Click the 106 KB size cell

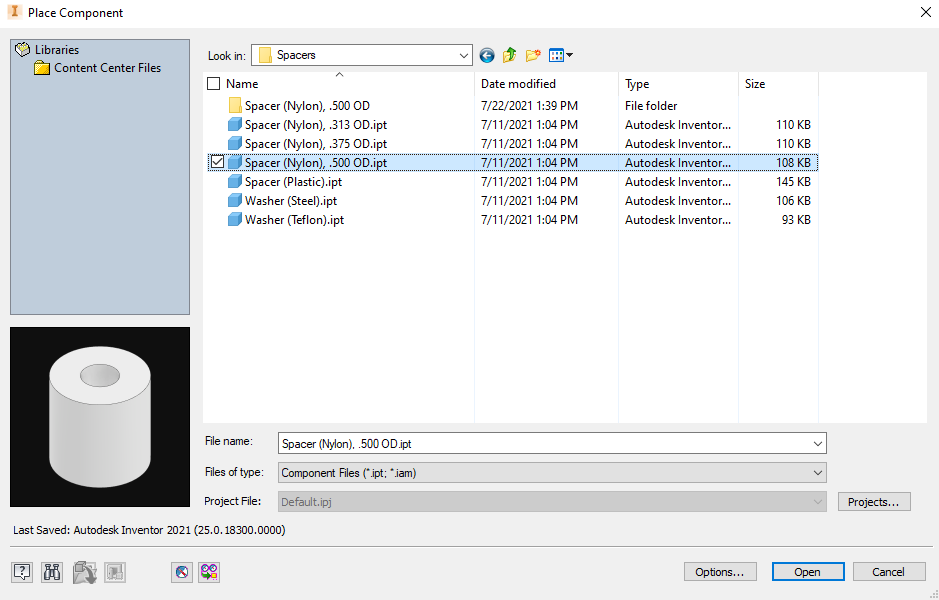pos(793,201)
